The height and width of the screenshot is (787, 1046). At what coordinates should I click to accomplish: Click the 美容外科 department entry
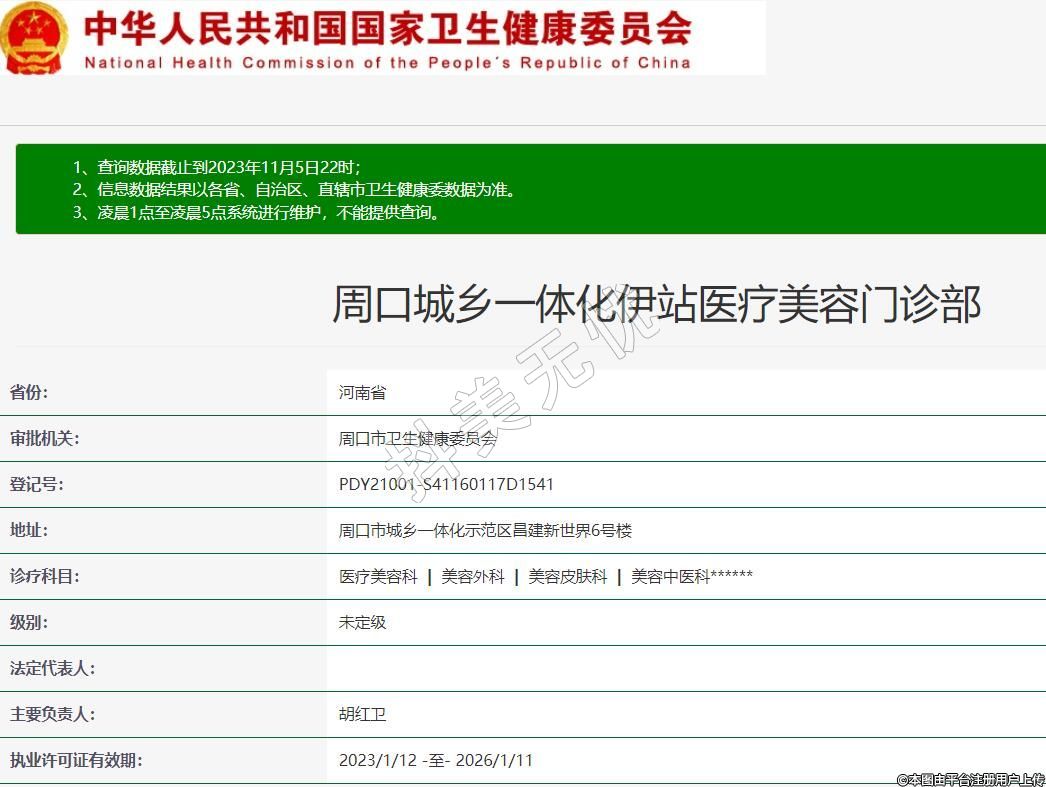tap(473, 577)
